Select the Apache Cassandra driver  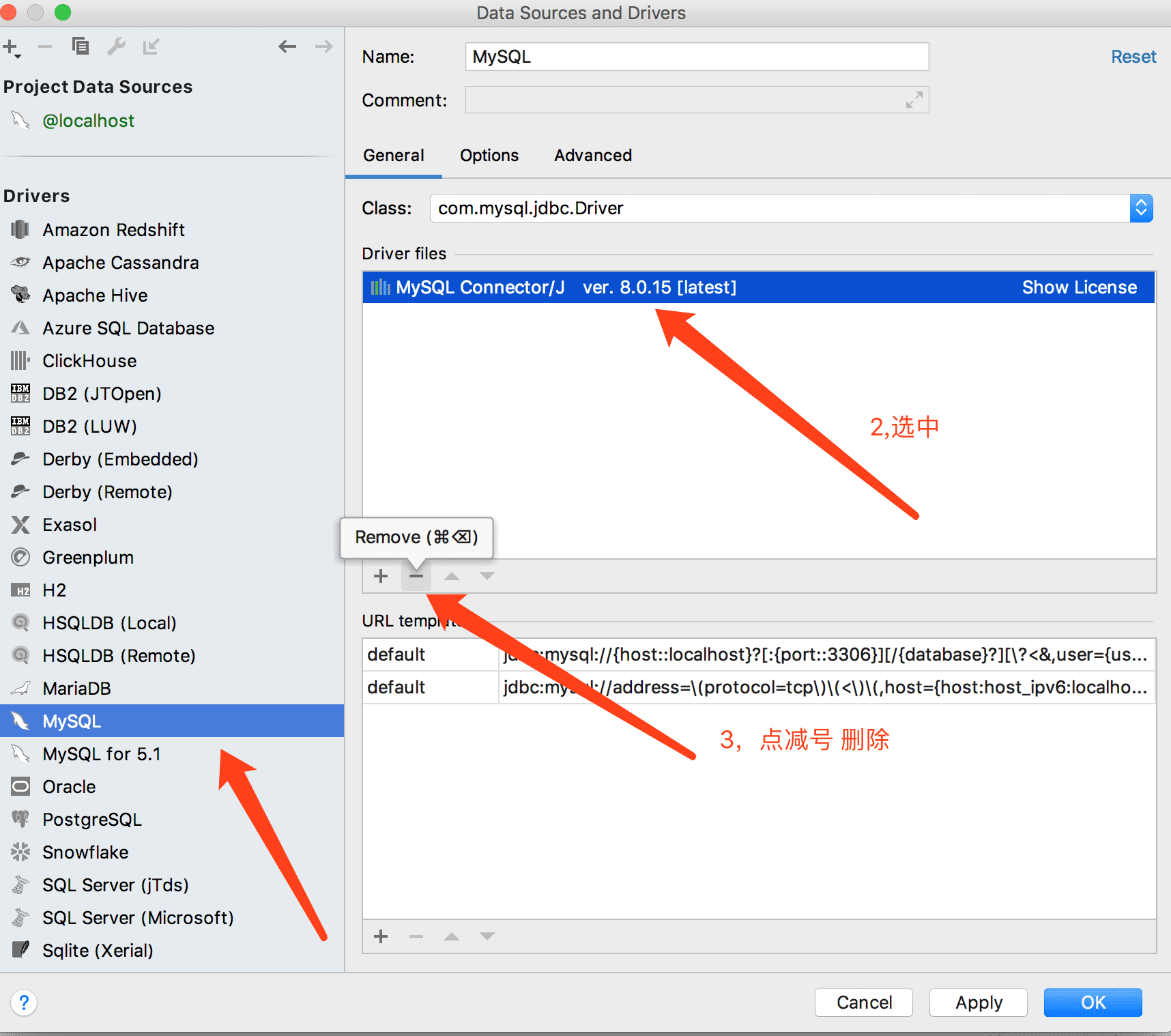pyautogui.click(x=172, y=263)
